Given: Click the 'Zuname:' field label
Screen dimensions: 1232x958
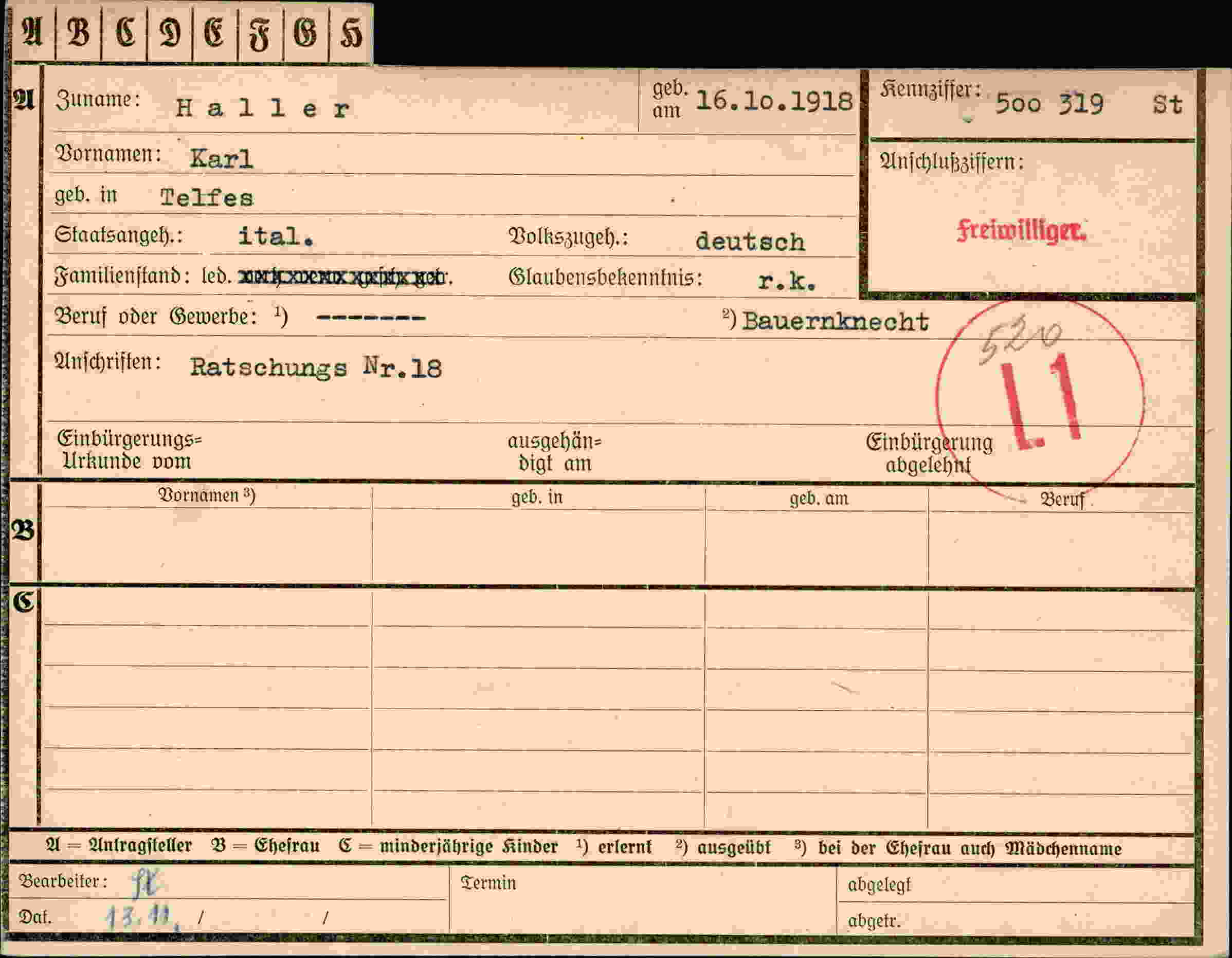Looking at the screenshot, I should tap(98, 100).
